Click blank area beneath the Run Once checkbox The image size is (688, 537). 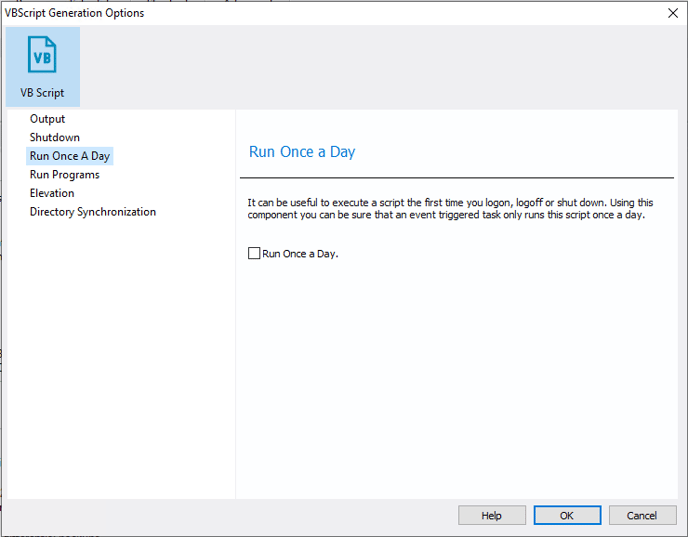(456, 373)
